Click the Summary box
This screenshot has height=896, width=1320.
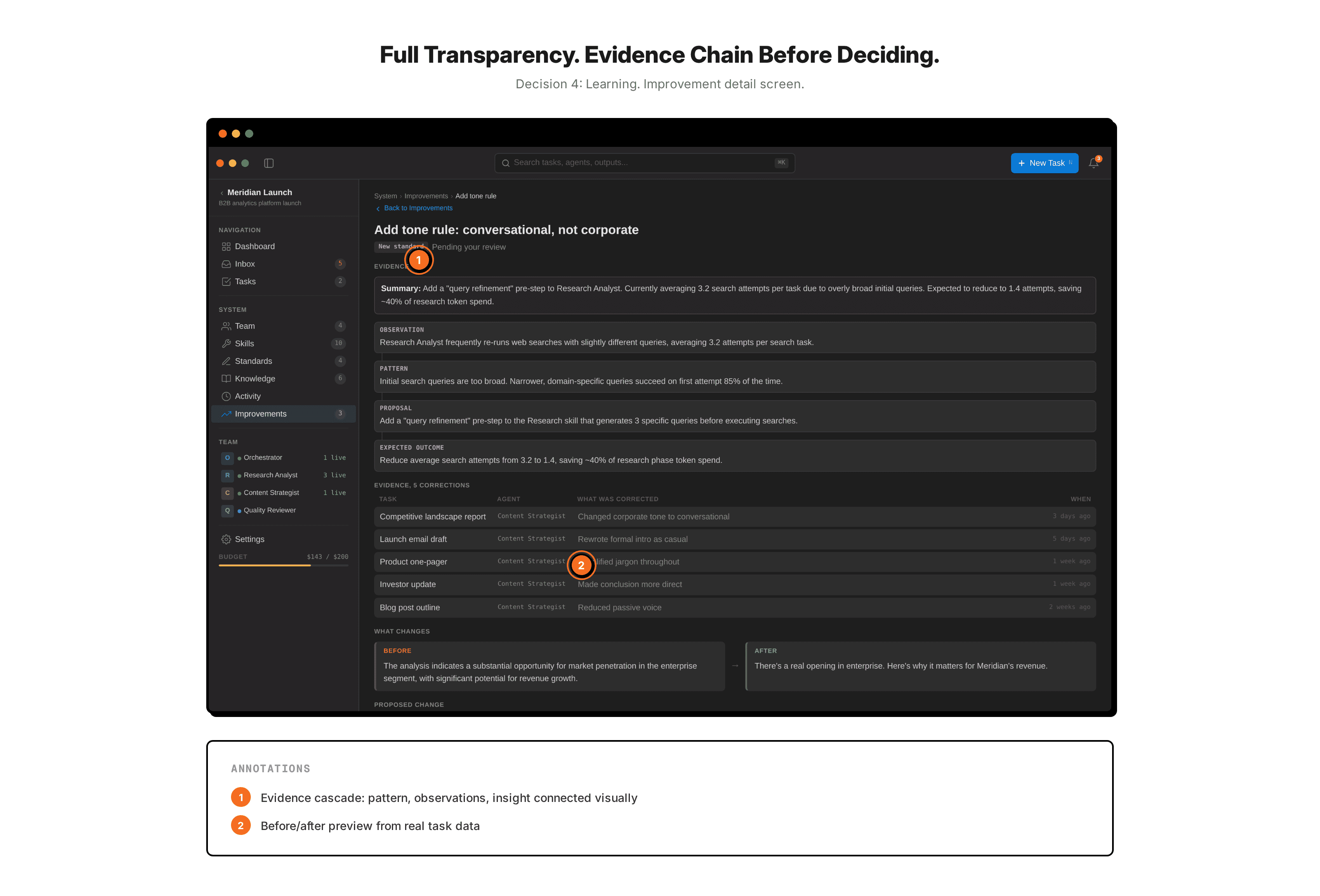(x=734, y=295)
